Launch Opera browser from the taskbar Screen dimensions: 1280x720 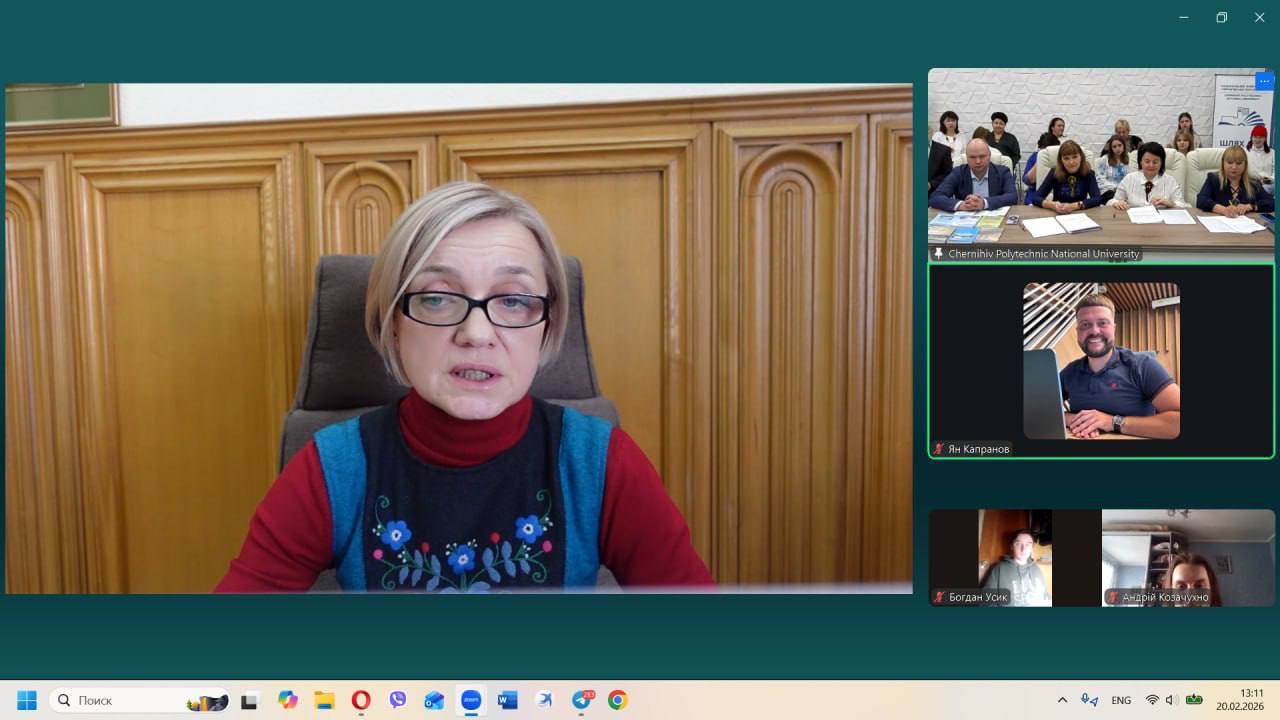coord(361,700)
